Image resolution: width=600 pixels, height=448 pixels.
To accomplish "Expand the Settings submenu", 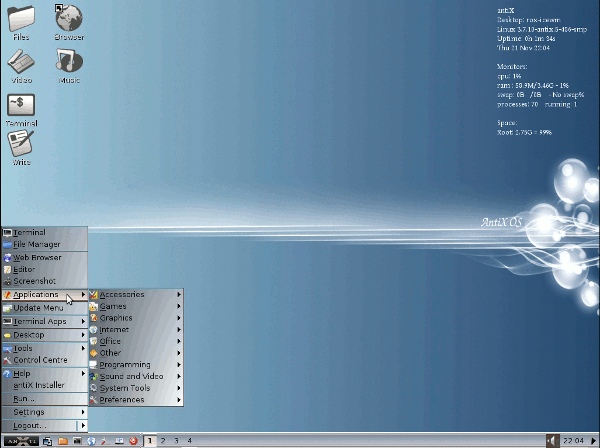I will (x=45, y=412).
